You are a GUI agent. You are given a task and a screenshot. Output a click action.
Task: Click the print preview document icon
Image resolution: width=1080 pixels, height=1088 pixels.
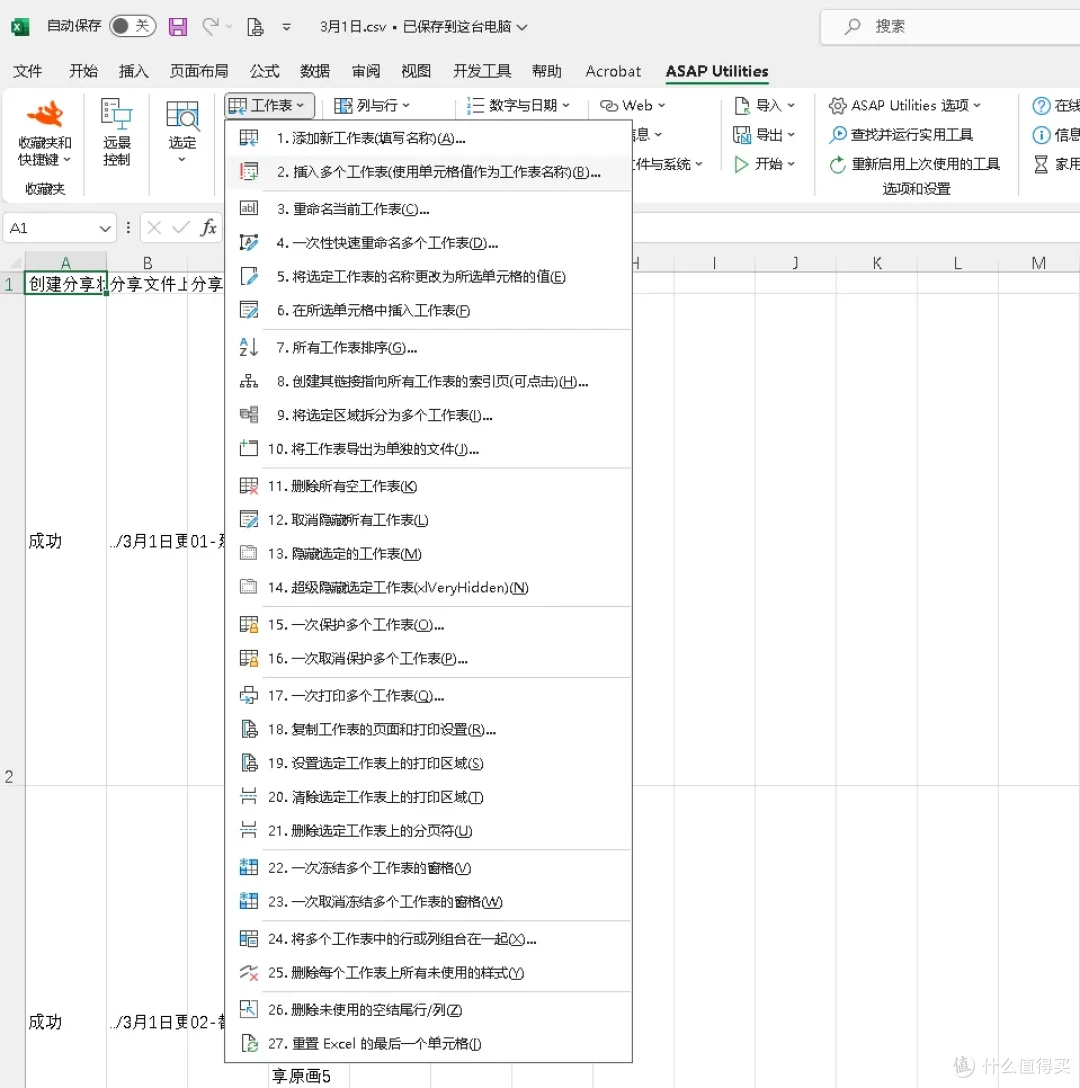click(x=255, y=26)
